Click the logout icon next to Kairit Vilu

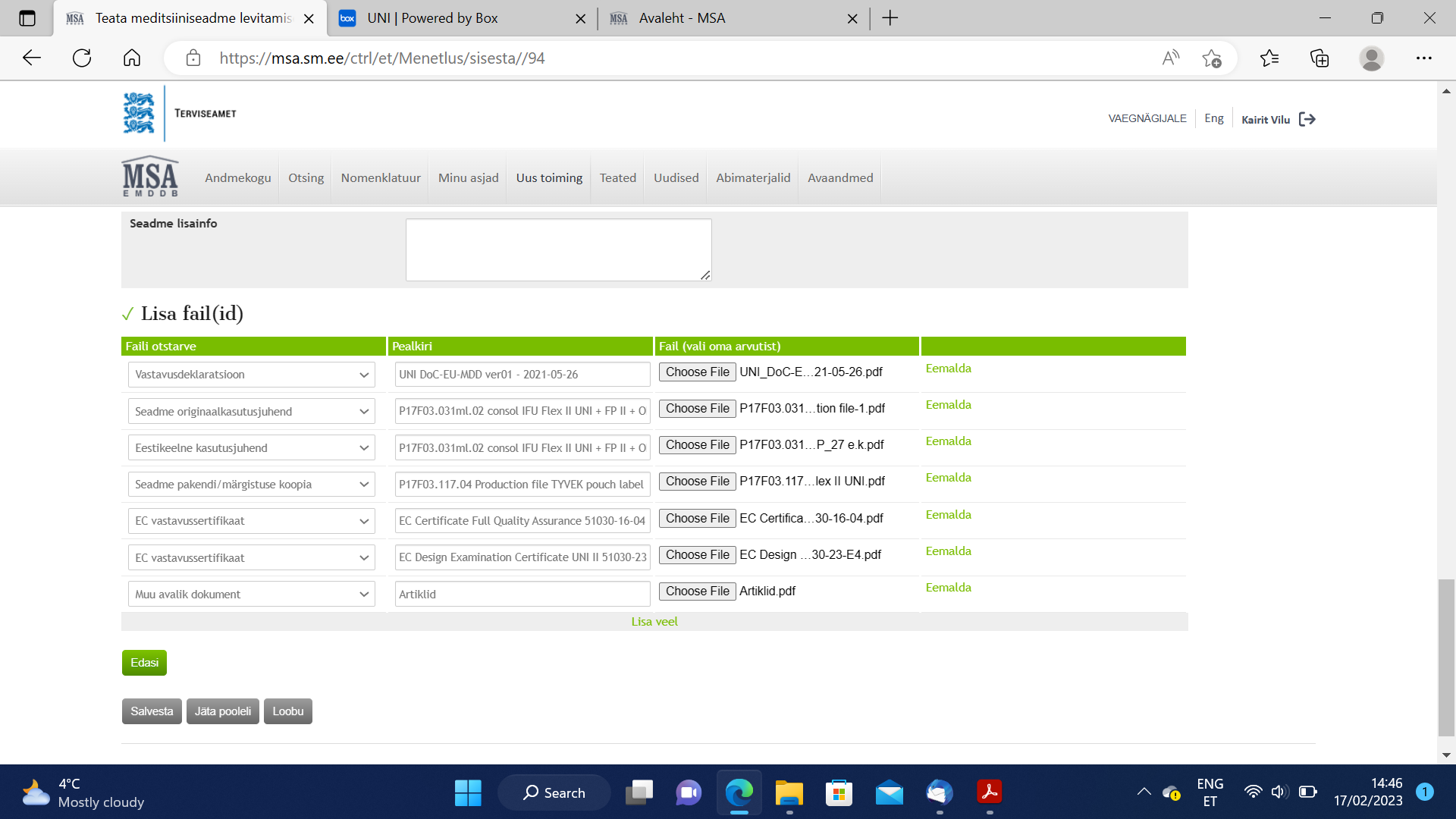pos(1307,119)
